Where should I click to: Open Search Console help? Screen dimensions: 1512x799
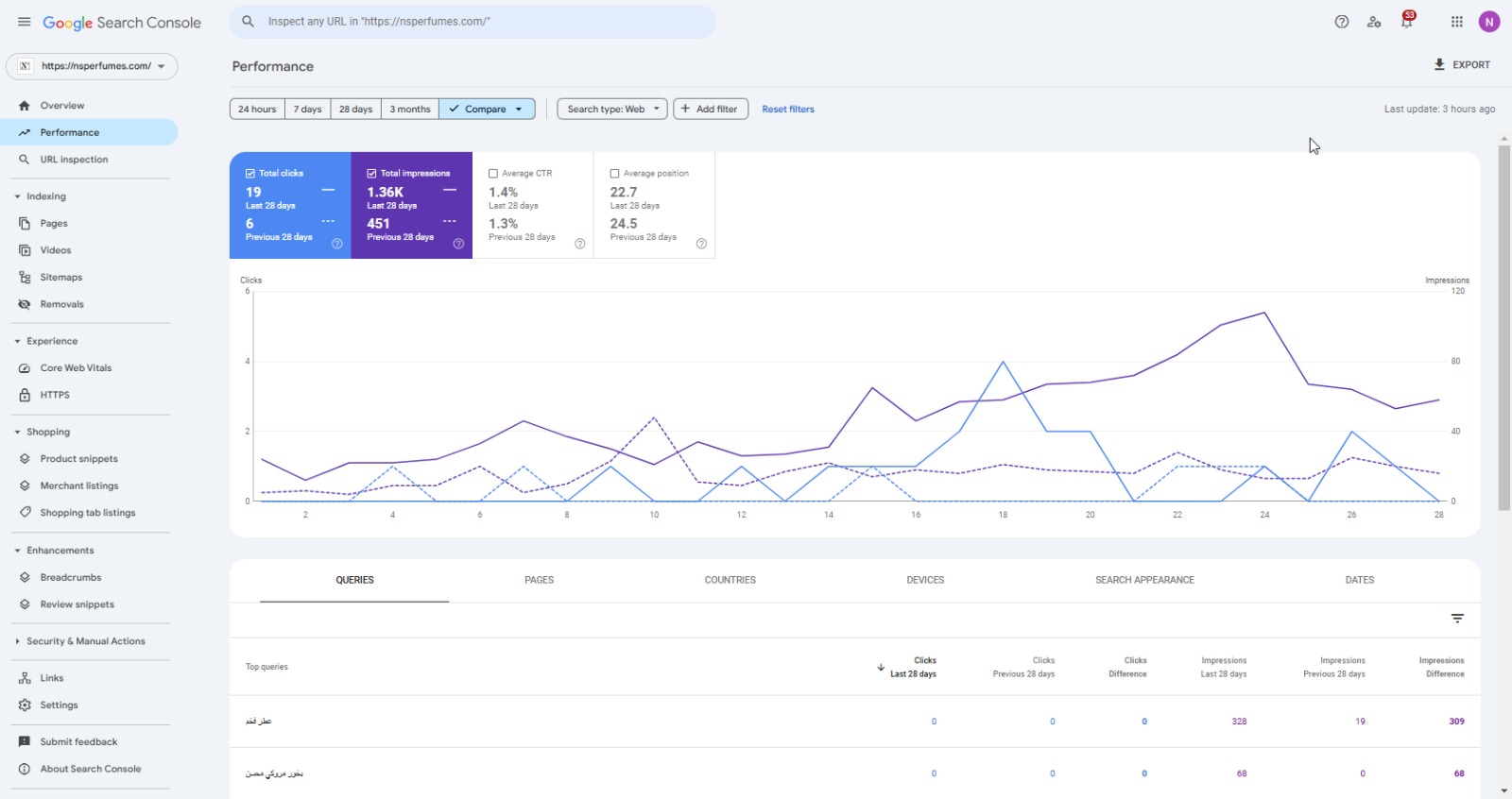(x=1342, y=22)
